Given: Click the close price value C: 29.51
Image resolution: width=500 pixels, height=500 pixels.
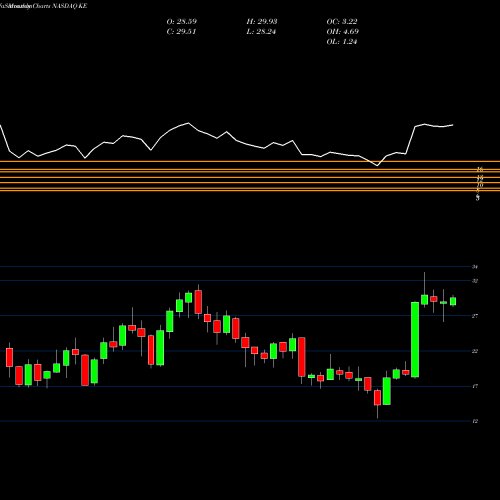Looking at the screenshot, I should click(181, 32).
